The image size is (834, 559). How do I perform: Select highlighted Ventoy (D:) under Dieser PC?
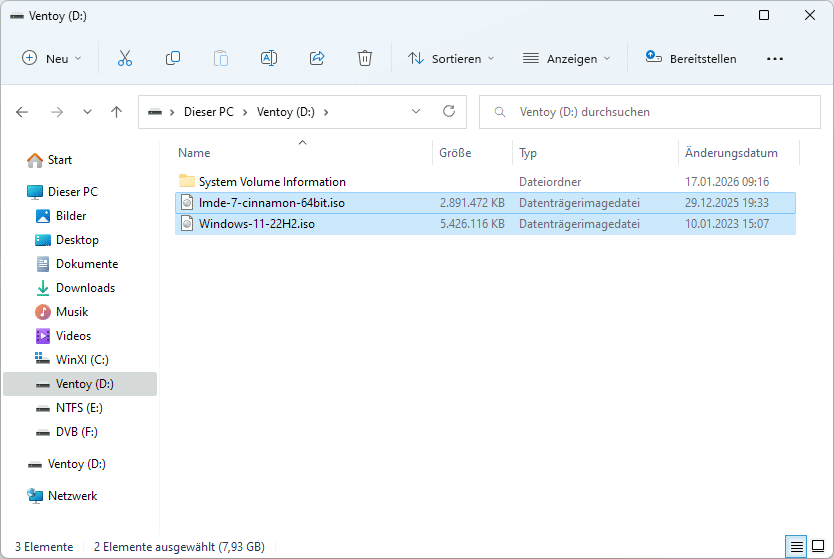[80, 384]
